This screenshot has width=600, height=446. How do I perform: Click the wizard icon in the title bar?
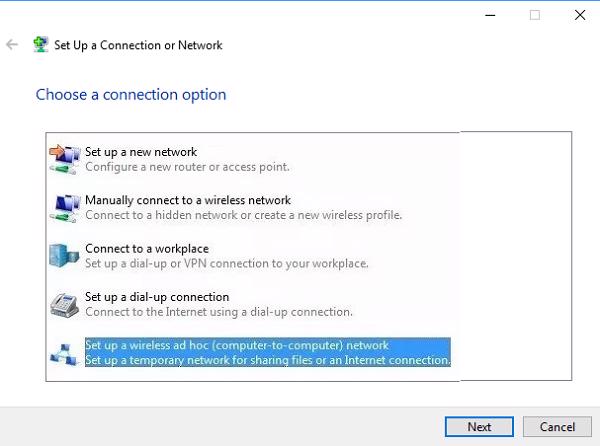(x=41, y=45)
